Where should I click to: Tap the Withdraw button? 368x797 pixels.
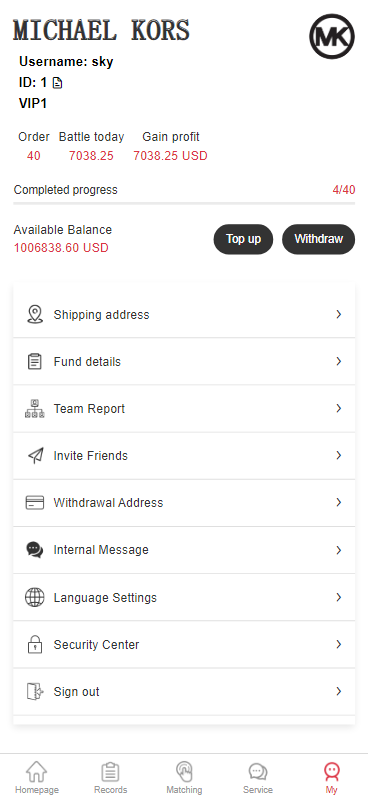(x=318, y=239)
